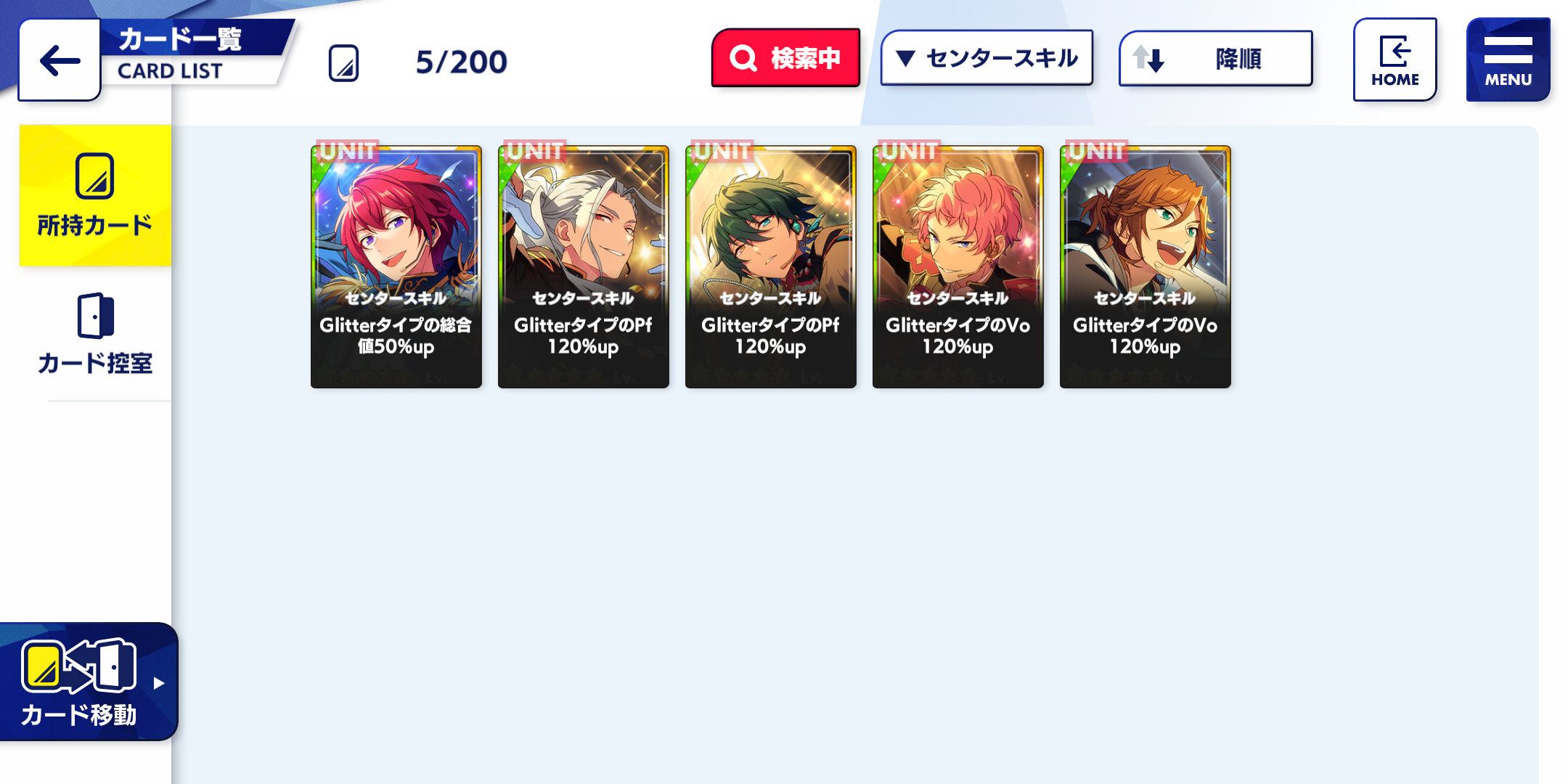Click the red 検索中 search button

[x=785, y=58]
